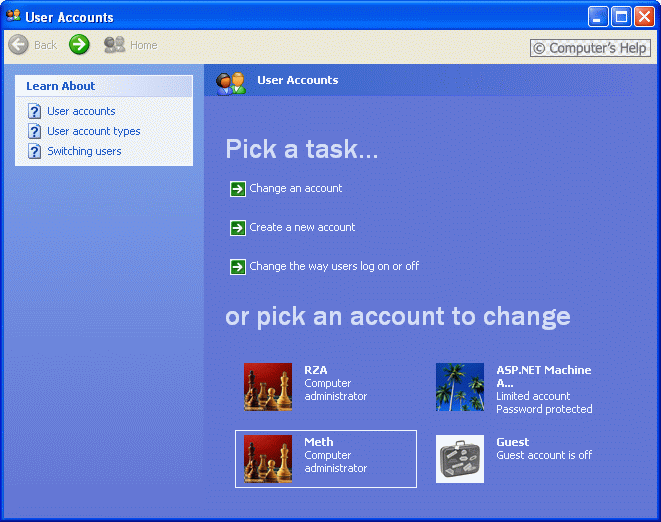Open the Guest account name
Screen dimensions: 661x522
pyautogui.click(x=513, y=442)
